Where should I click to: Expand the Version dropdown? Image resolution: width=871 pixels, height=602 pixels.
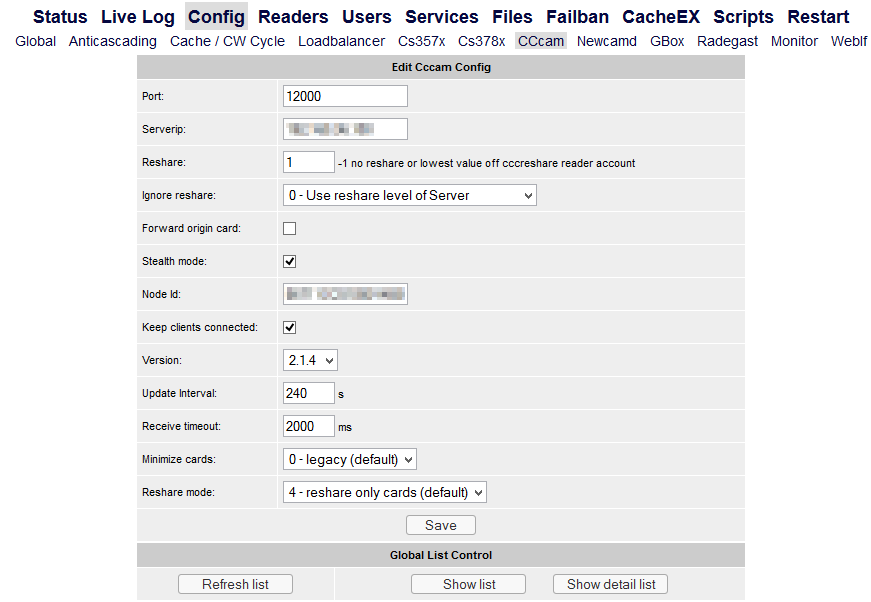(310, 360)
